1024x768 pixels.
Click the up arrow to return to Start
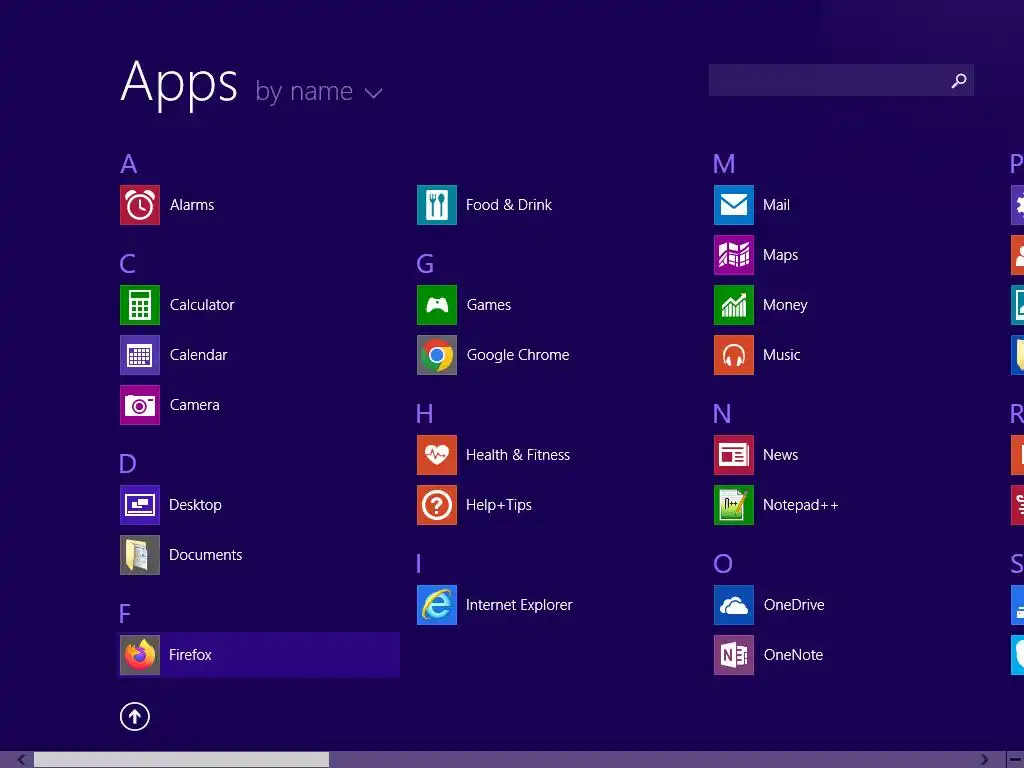(135, 716)
